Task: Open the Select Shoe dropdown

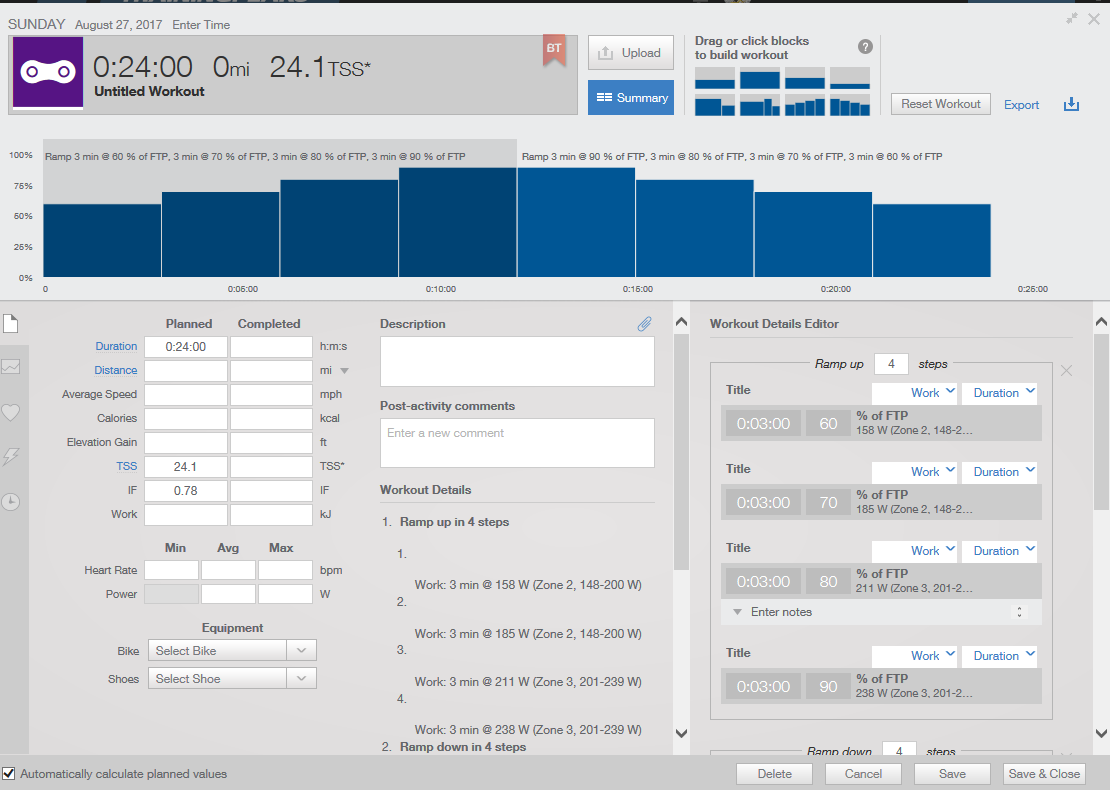Action: click(232, 679)
